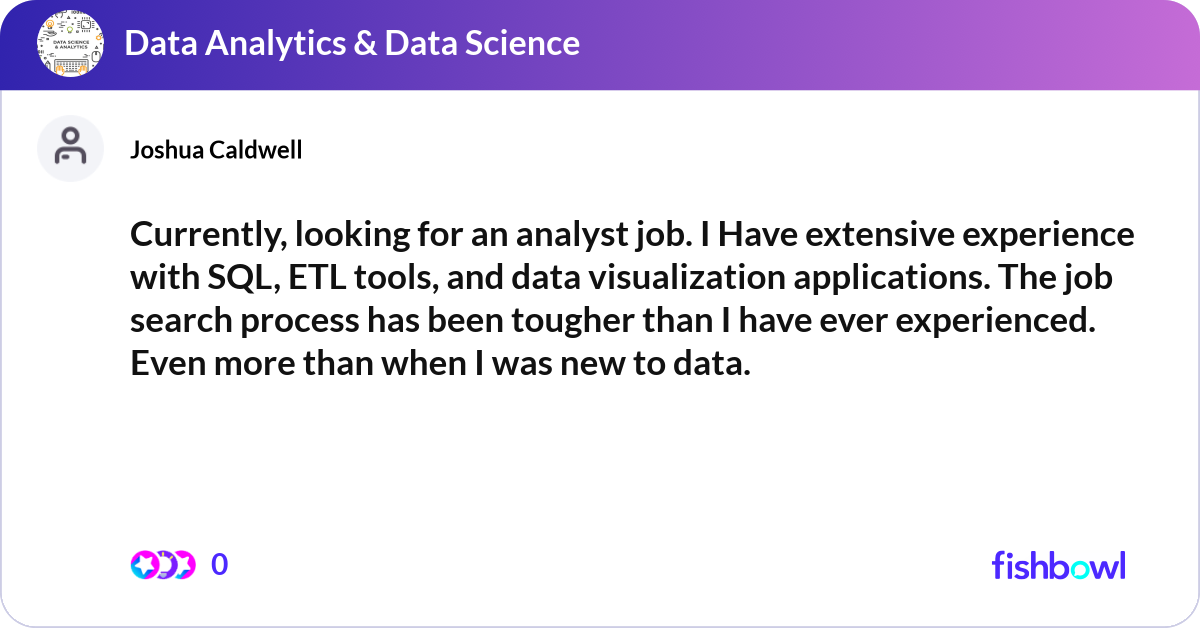Open the Joshua Caldwell author name link
This screenshot has width=1200, height=628.
[x=216, y=150]
